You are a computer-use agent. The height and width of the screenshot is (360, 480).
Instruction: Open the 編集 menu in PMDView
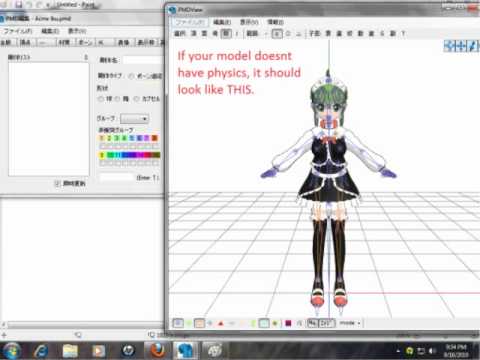(222, 22)
